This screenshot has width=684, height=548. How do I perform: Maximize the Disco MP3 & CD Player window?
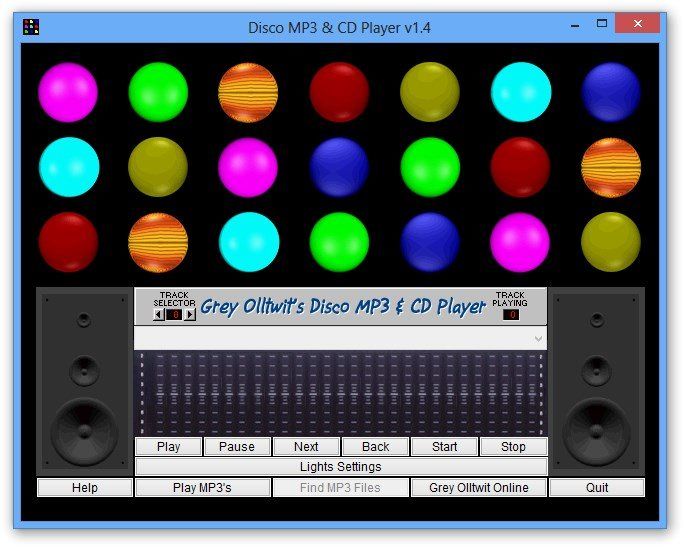coord(602,24)
